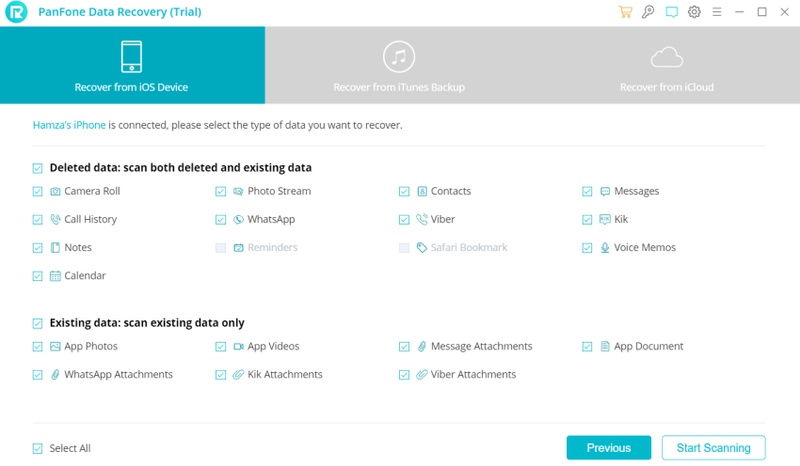800x466 pixels.
Task: Click the Previous button
Action: click(x=609, y=448)
